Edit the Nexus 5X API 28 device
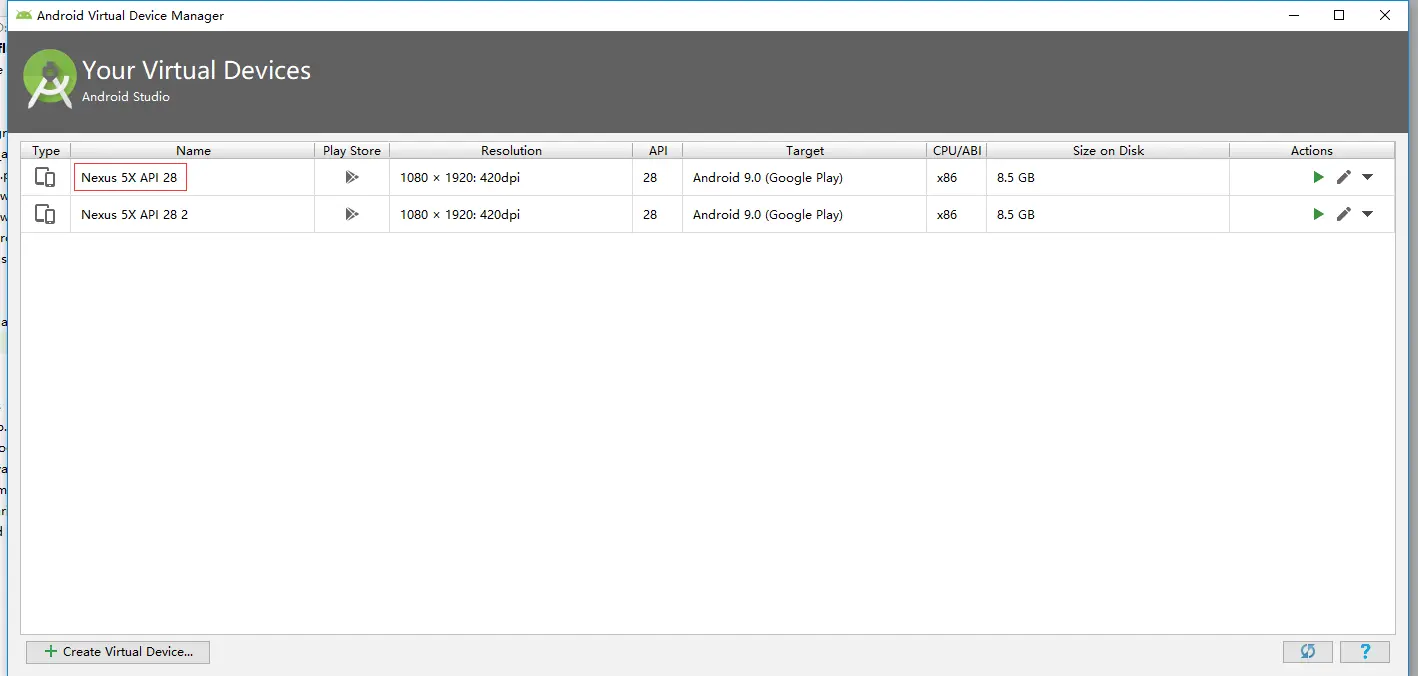The width and height of the screenshot is (1418, 676). tap(1344, 177)
